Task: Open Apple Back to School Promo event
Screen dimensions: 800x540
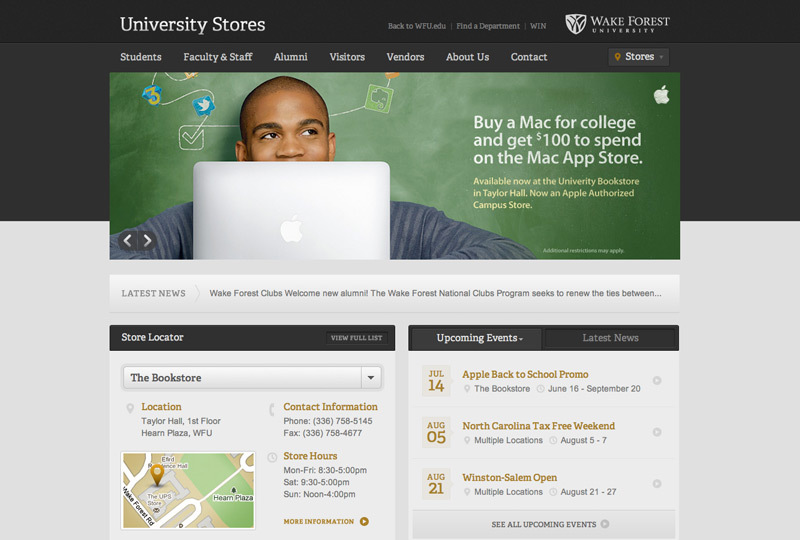Action: [525, 374]
